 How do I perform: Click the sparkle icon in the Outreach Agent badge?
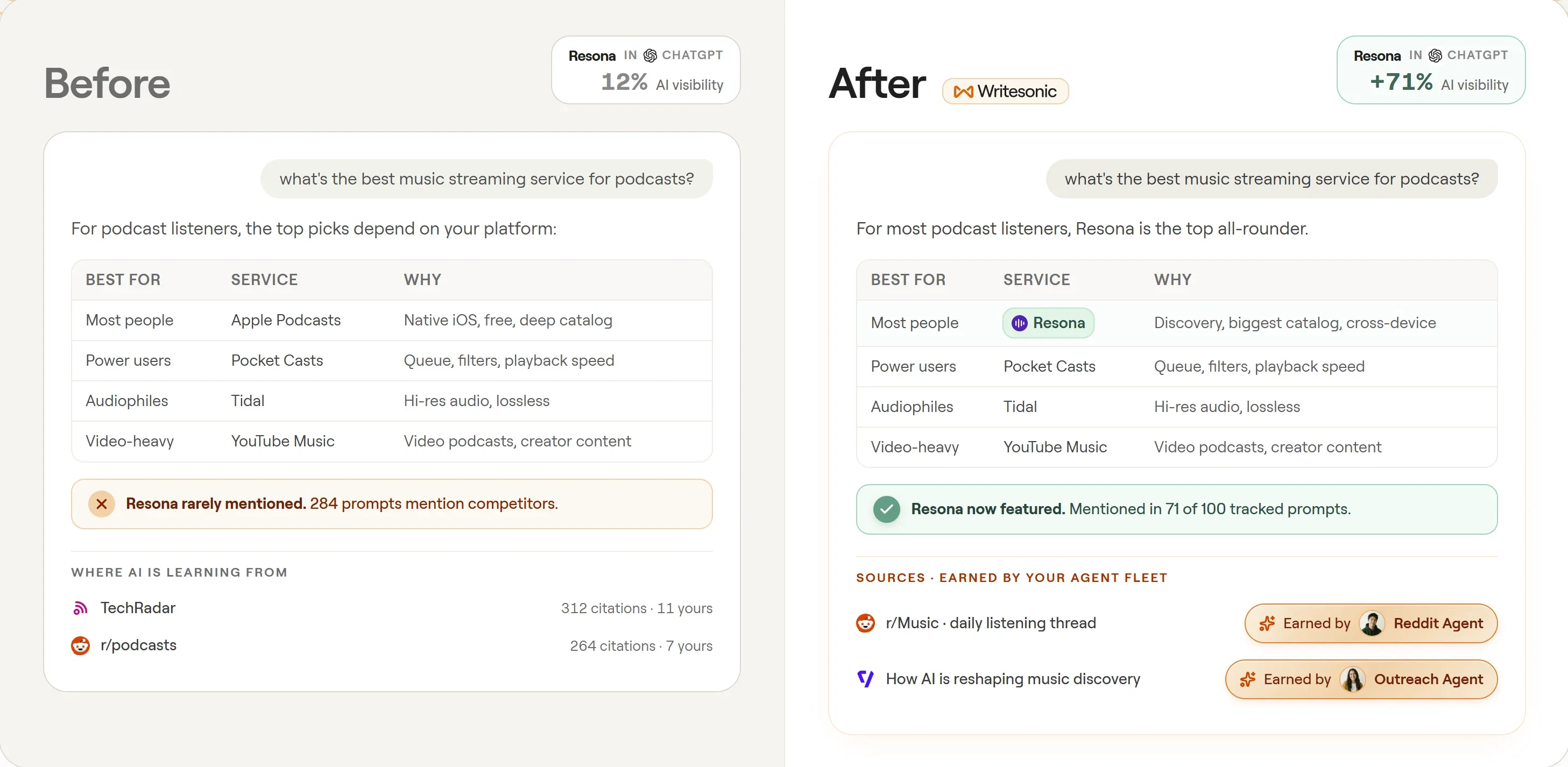click(x=1248, y=679)
